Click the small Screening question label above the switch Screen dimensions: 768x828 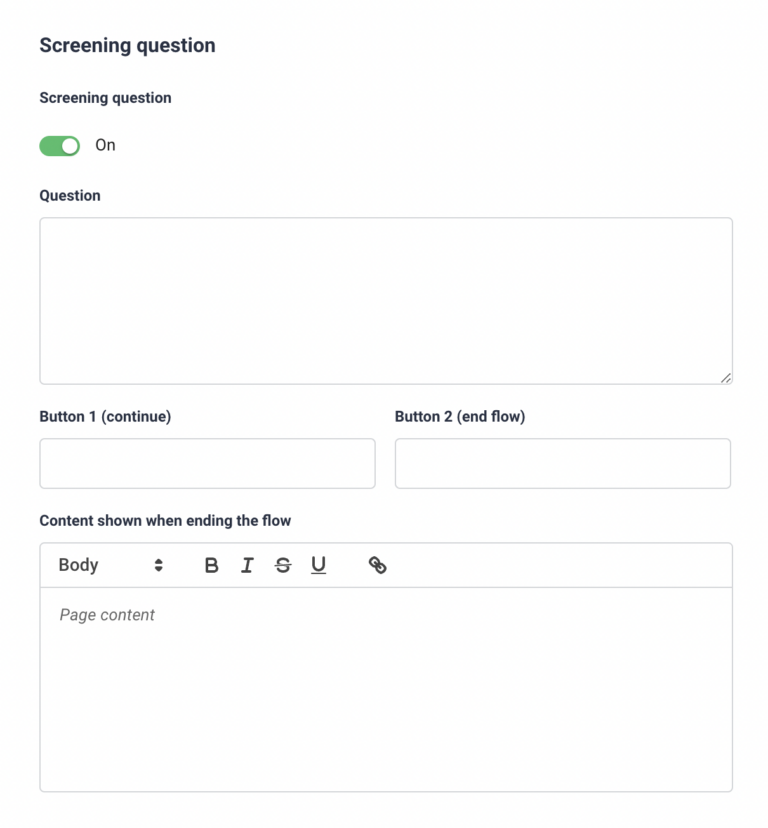[x=106, y=98]
